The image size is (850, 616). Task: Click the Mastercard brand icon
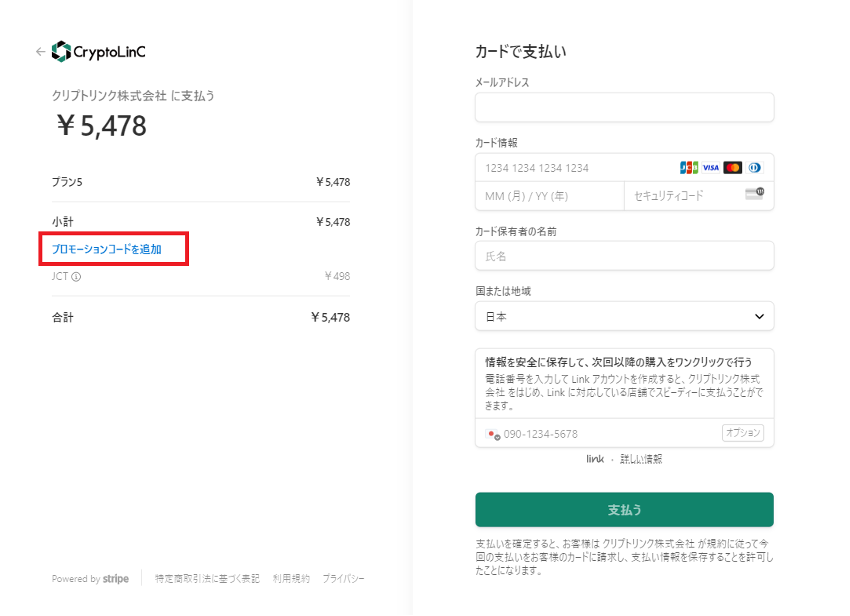tap(732, 168)
